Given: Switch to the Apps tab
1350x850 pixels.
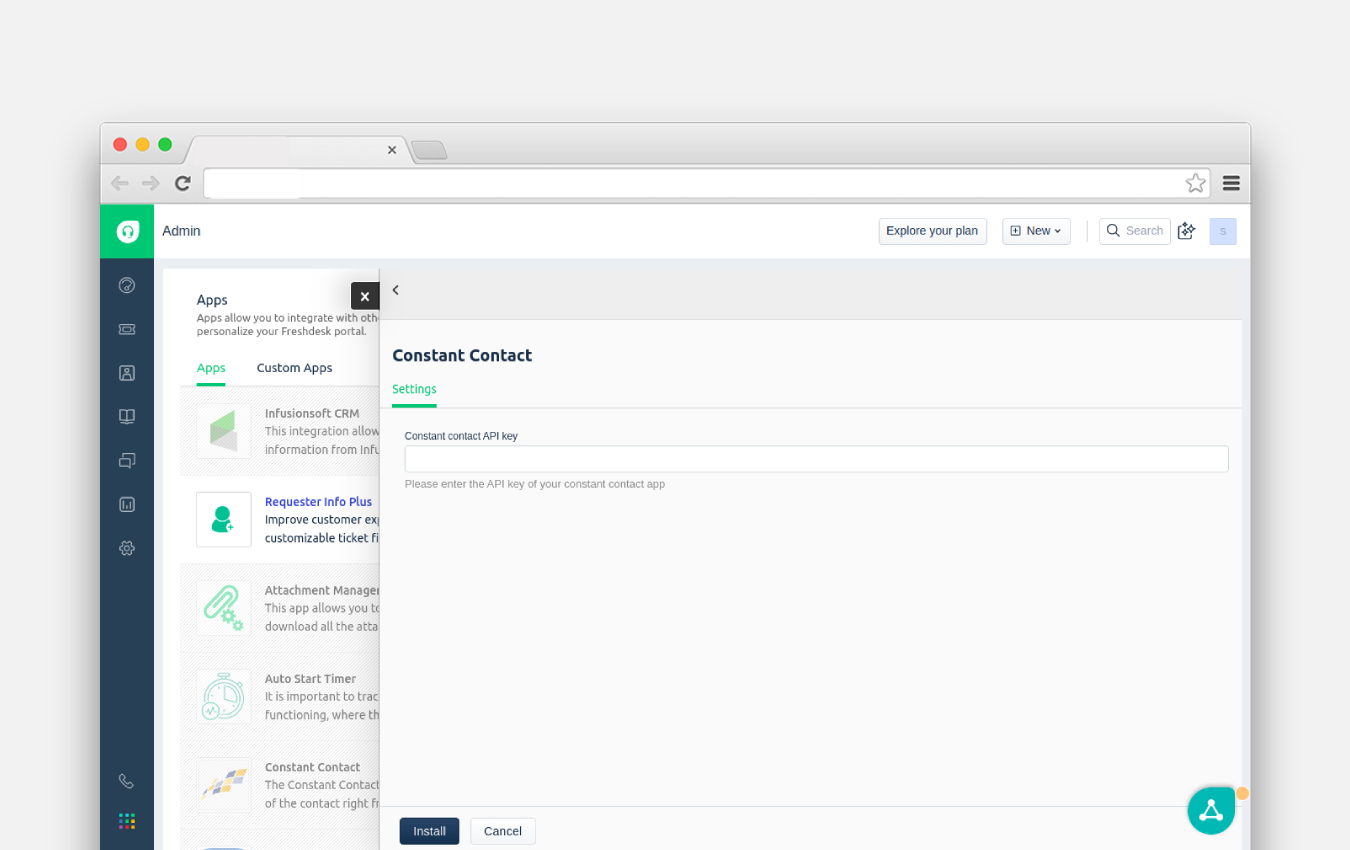Looking at the screenshot, I should 211,368.
